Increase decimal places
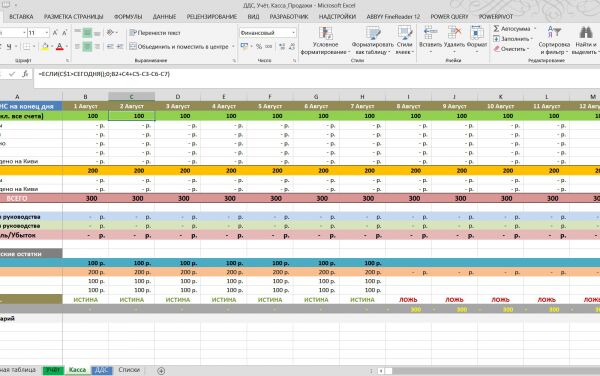 tap(282, 47)
